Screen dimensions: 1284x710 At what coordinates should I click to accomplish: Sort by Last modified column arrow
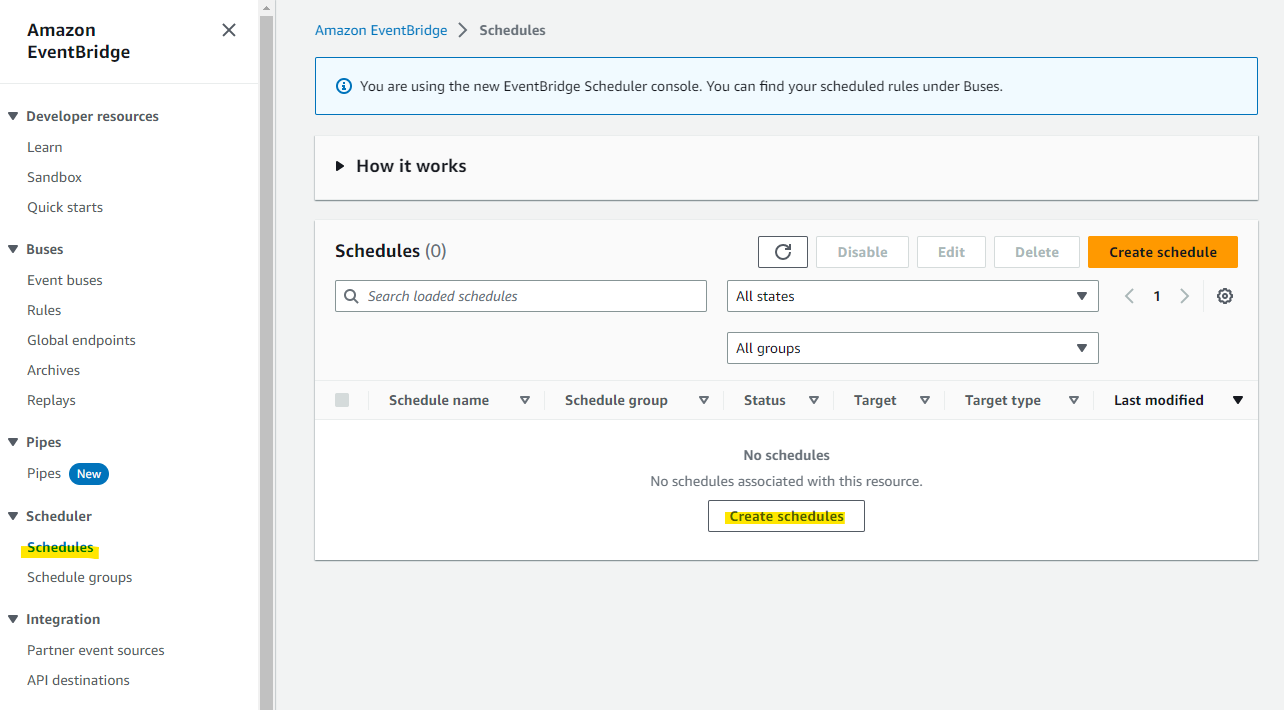coord(1238,400)
